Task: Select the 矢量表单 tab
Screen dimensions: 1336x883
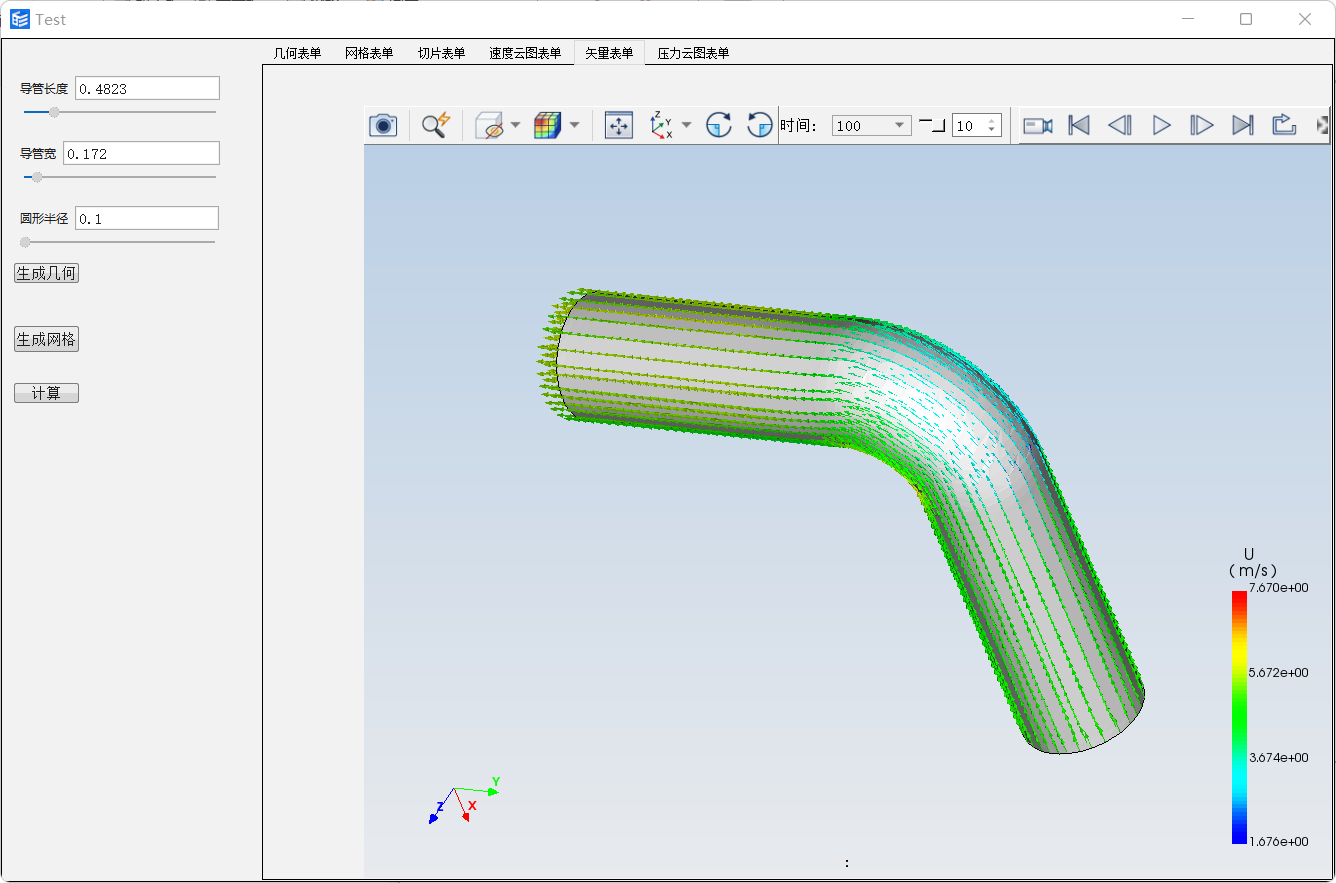Action: (609, 53)
